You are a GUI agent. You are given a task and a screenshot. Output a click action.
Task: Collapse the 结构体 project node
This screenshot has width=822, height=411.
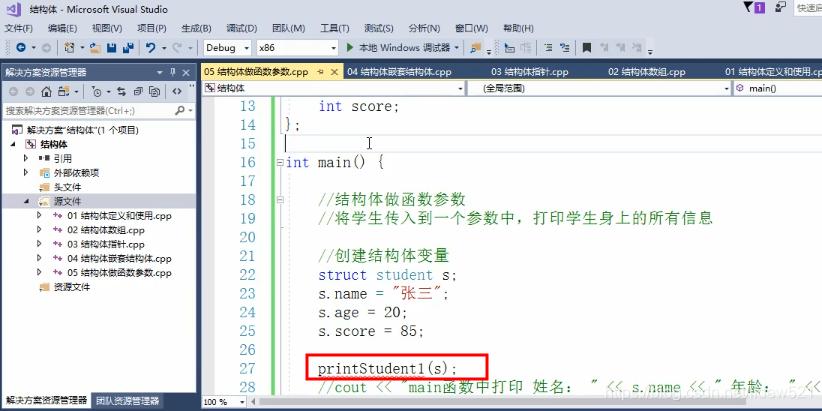click(13, 144)
